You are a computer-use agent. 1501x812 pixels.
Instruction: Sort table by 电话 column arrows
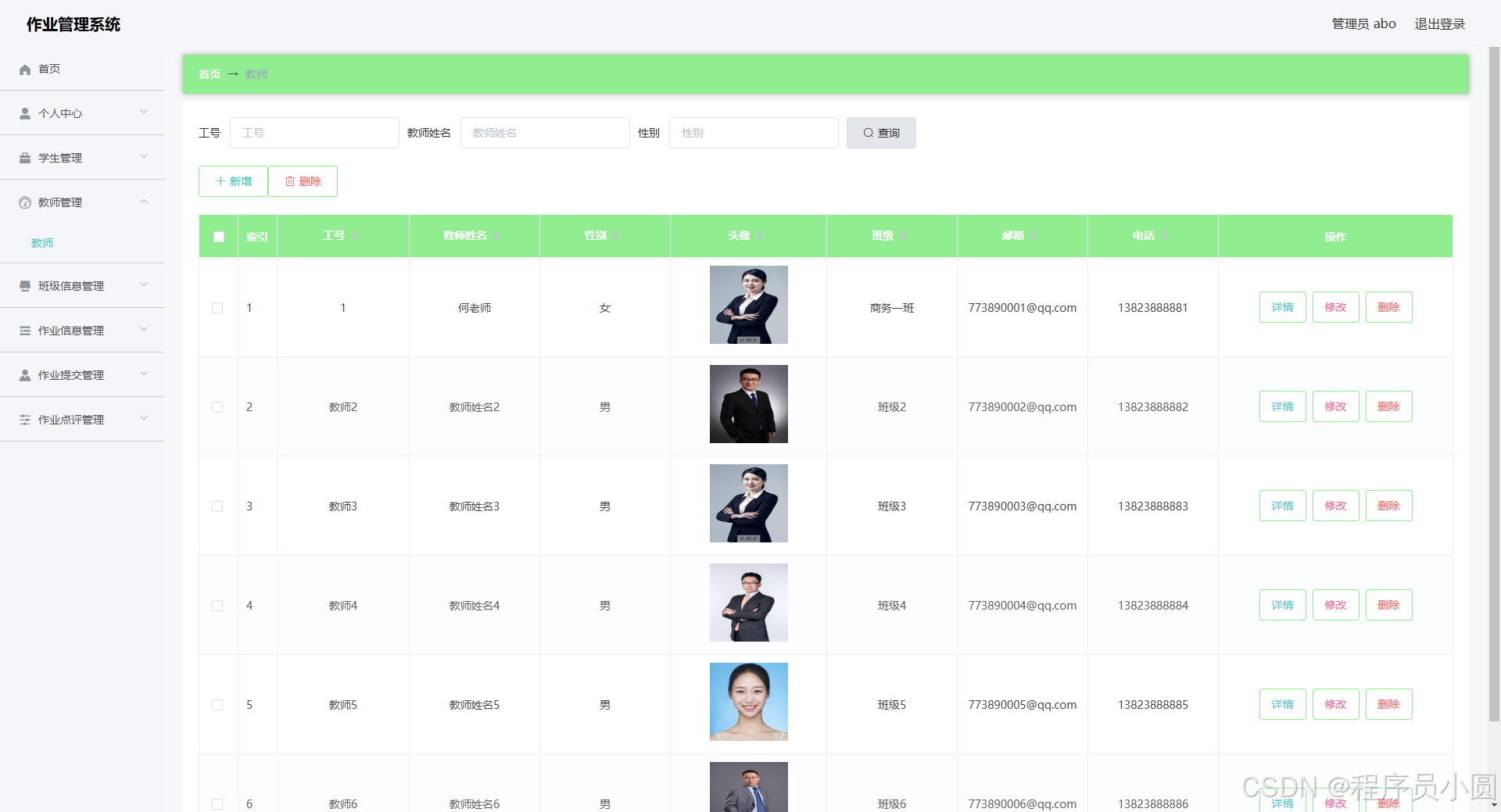[x=1164, y=236]
